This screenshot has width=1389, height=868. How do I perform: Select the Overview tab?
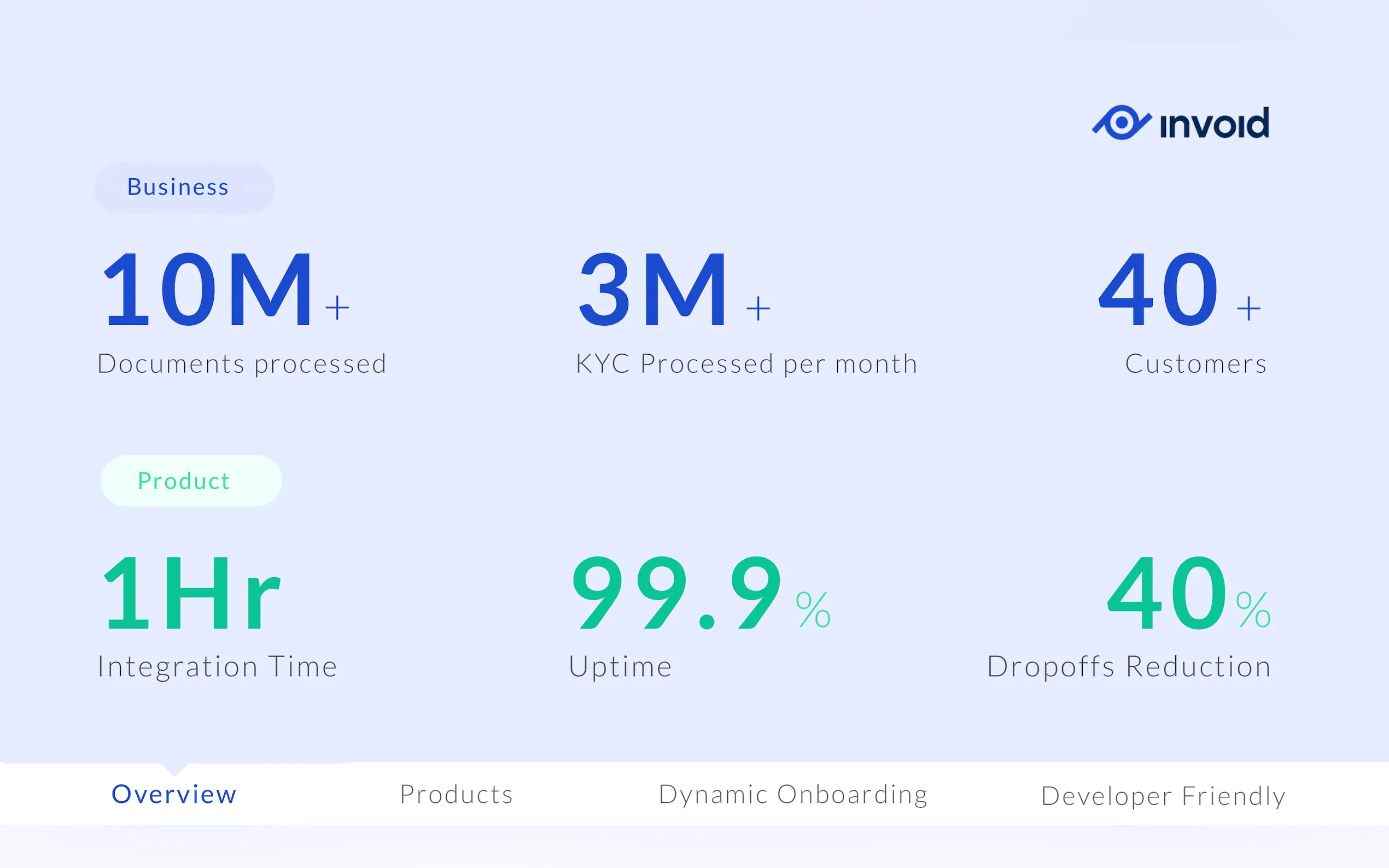point(174,795)
